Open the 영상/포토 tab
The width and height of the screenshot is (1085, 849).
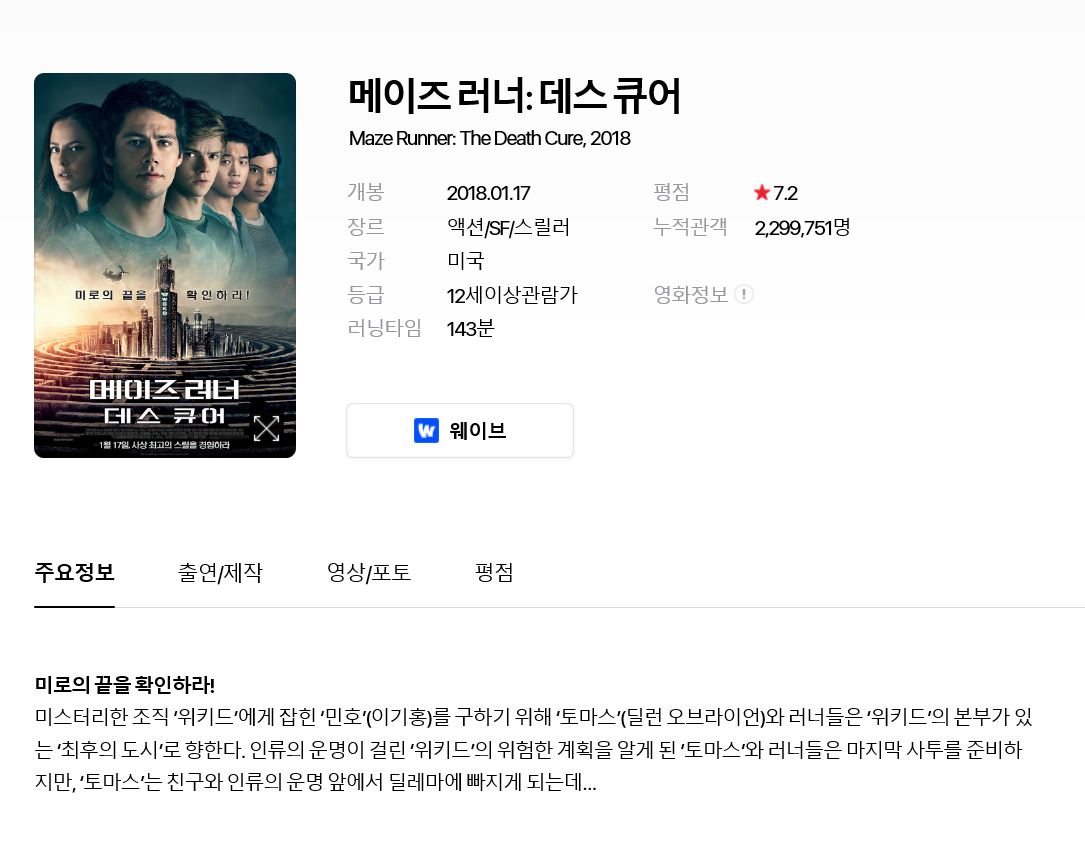click(x=369, y=573)
